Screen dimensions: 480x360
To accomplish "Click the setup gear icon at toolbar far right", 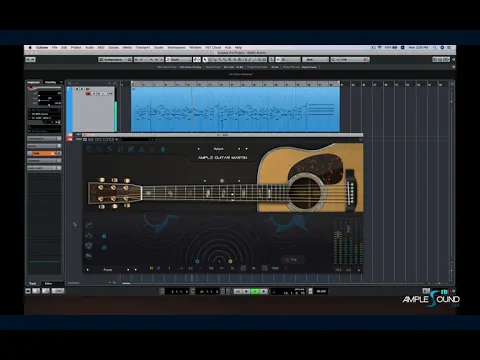I will coord(453,60).
